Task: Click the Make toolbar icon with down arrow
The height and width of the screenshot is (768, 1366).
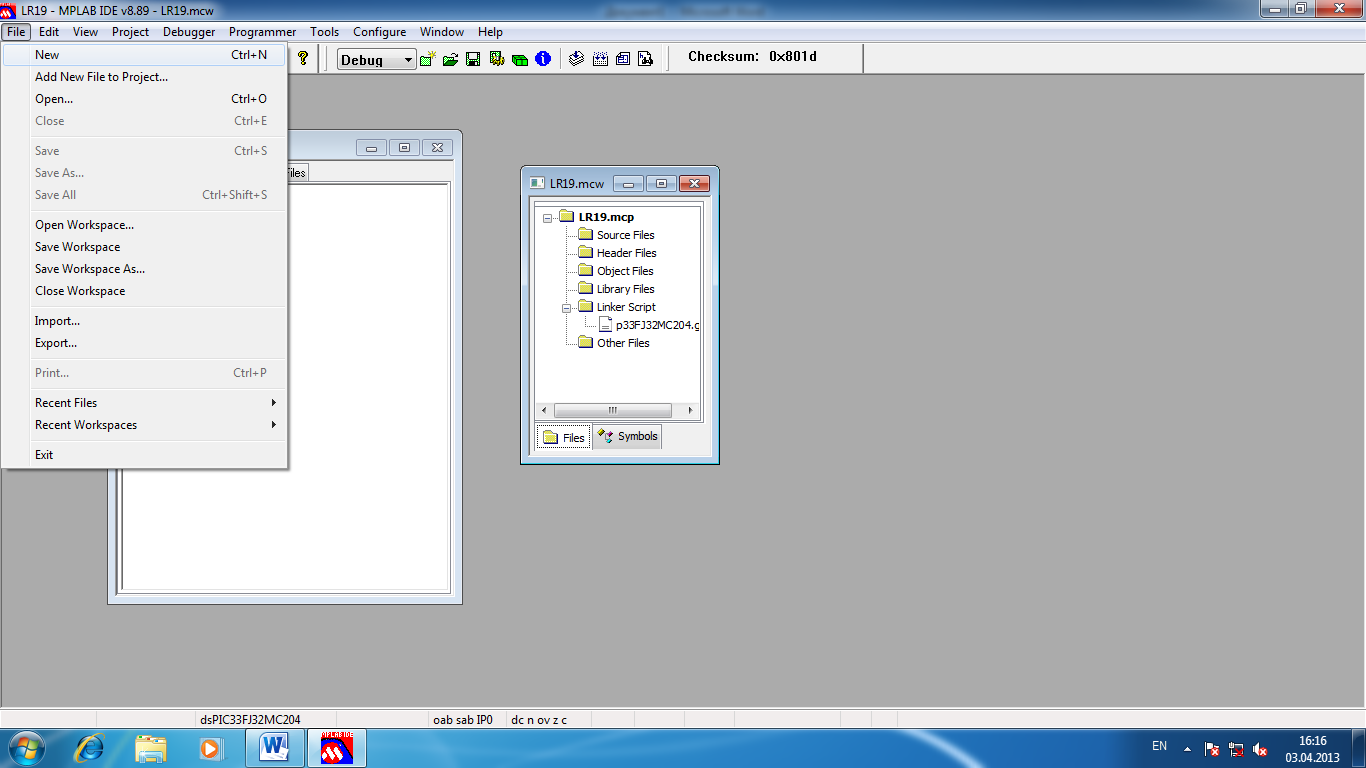Action: [x=577, y=59]
